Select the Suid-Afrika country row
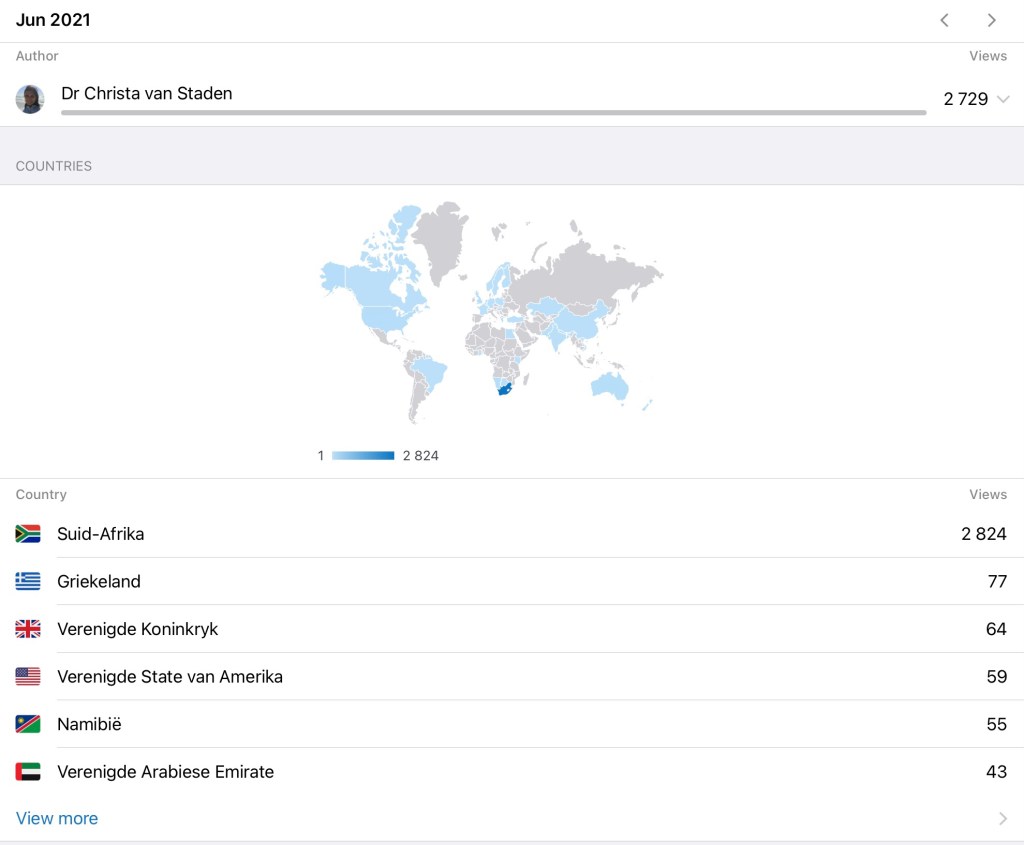Screen dimensions: 1024x845 click(x=100, y=534)
